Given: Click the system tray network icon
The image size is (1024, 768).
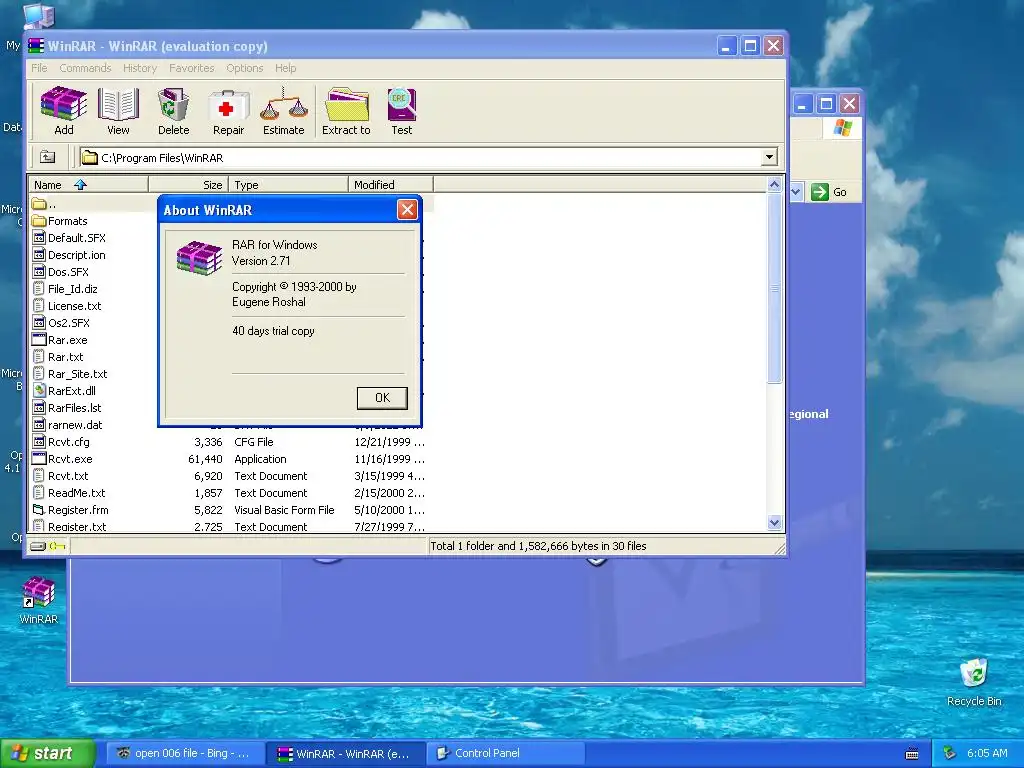Looking at the screenshot, I should tap(950, 753).
